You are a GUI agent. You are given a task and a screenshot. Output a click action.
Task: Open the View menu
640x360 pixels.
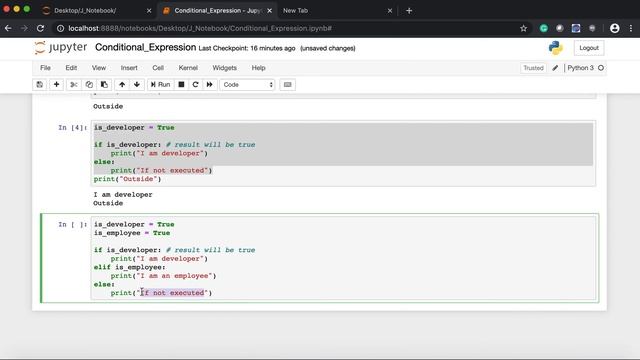click(99, 68)
